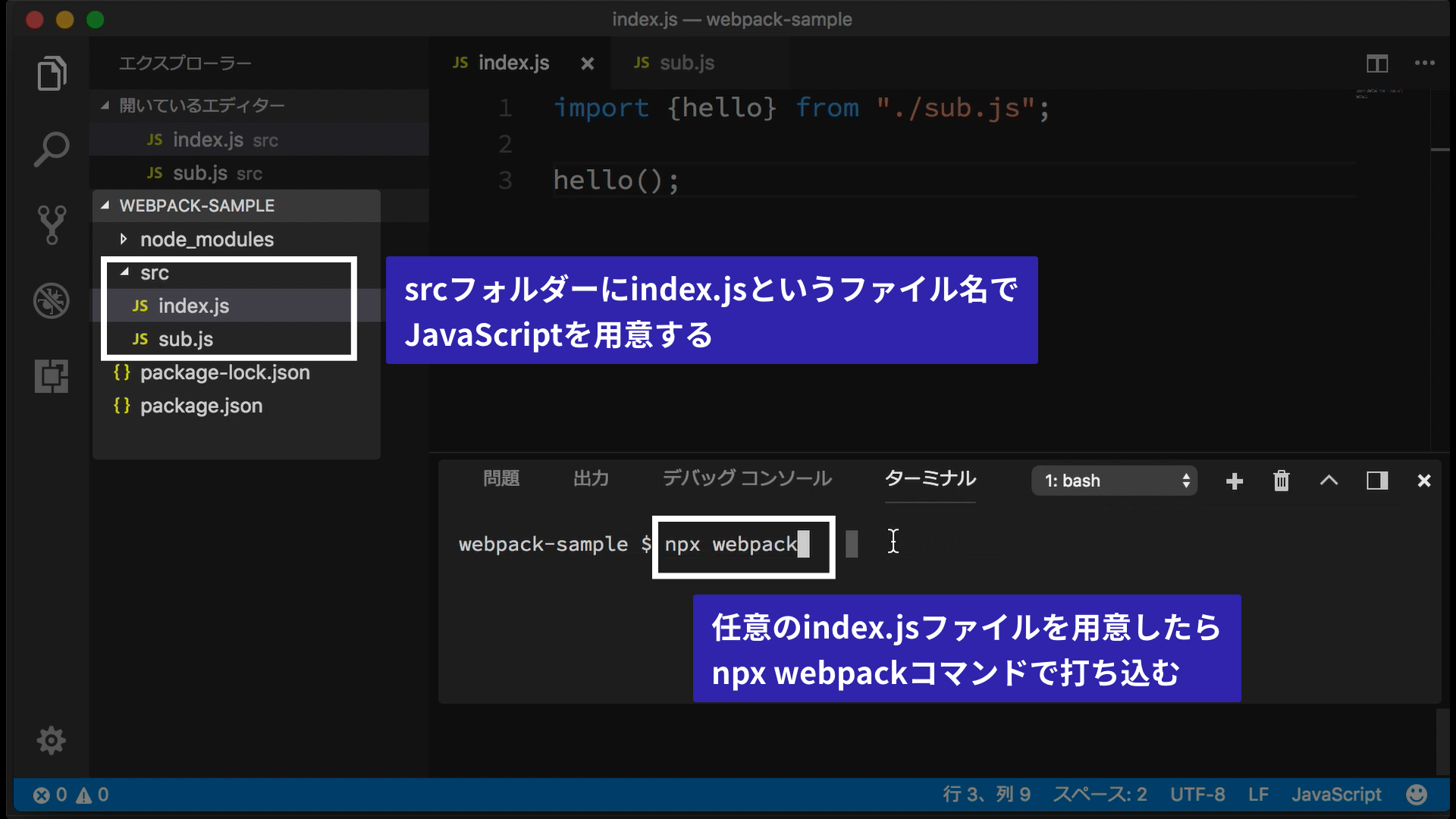Open the Extensions view in activity bar

[52, 376]
